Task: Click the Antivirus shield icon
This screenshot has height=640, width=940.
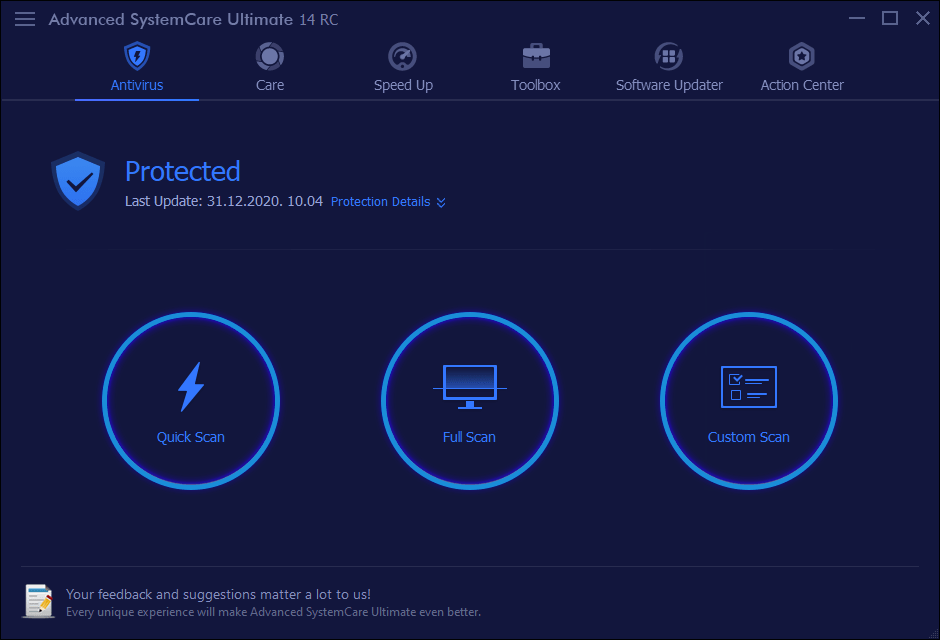Action: click(x=137, y=56)
